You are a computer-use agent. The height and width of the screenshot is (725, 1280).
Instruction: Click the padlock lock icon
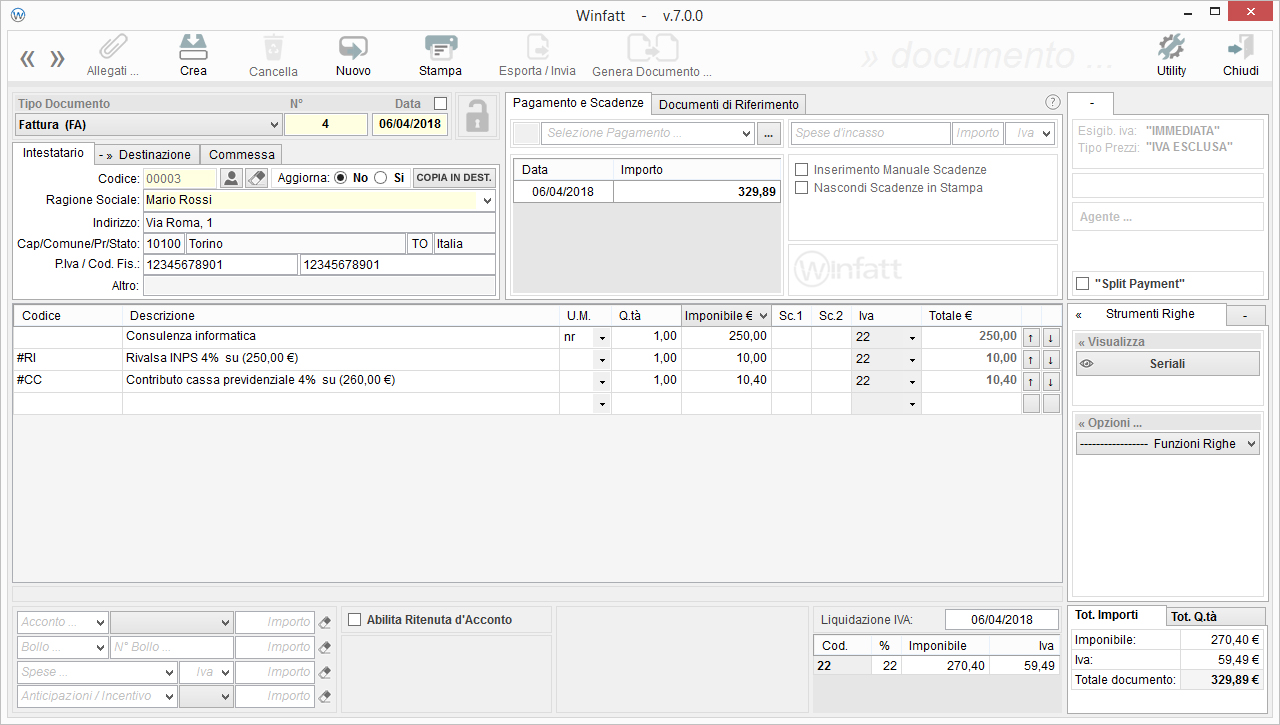pos(476,115)
